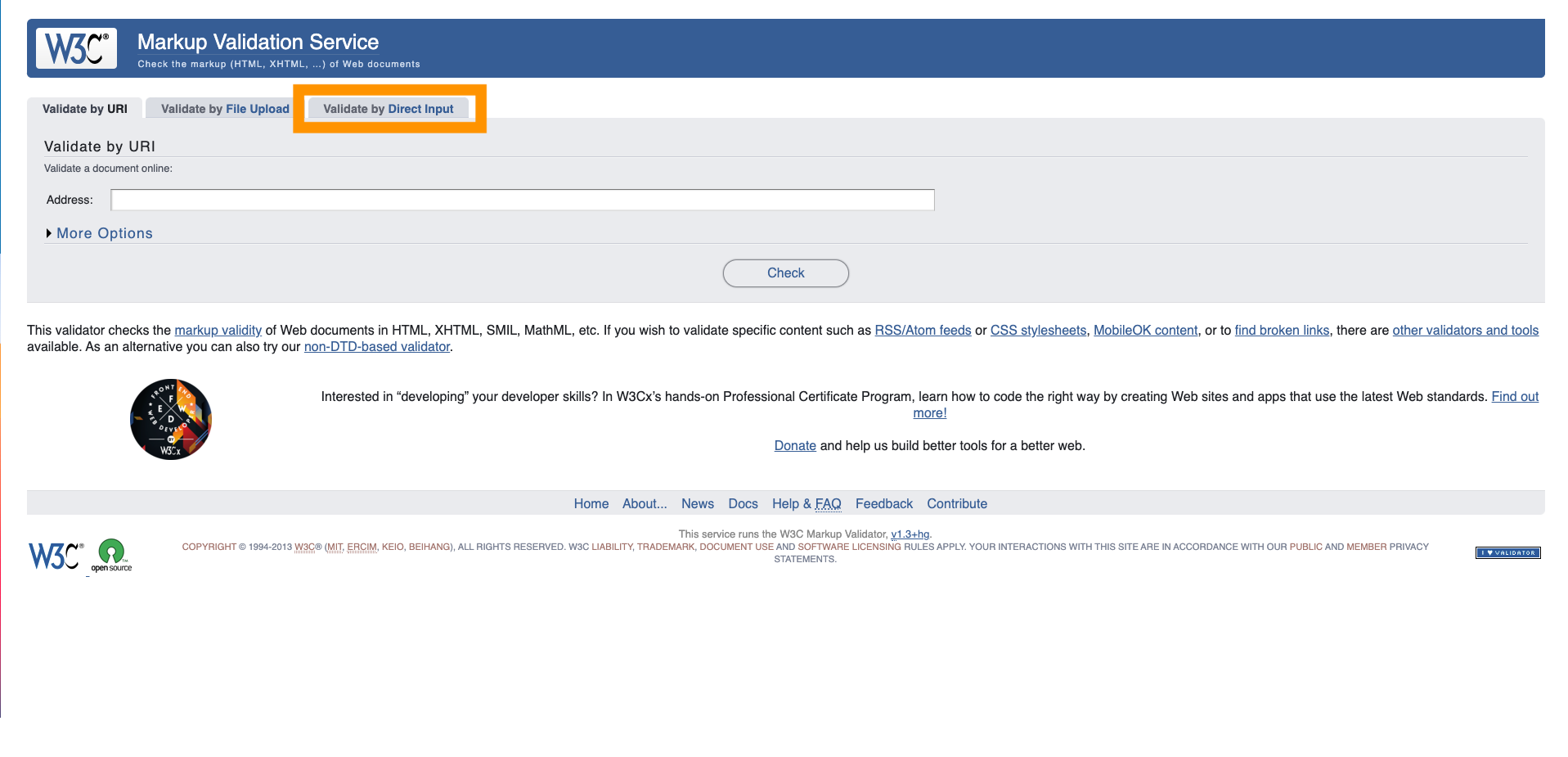Viewport: 1568px width, 757px height.
Task: Open About... in footer navigation
Action: (645, 503)
